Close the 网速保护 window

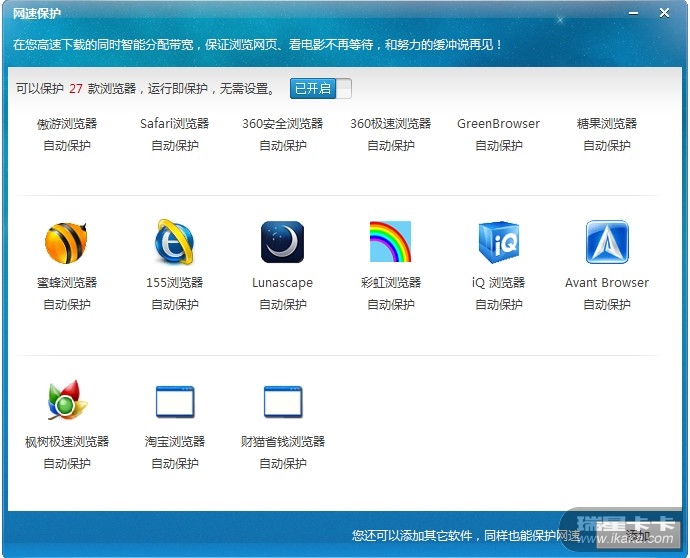coord(664,13)
